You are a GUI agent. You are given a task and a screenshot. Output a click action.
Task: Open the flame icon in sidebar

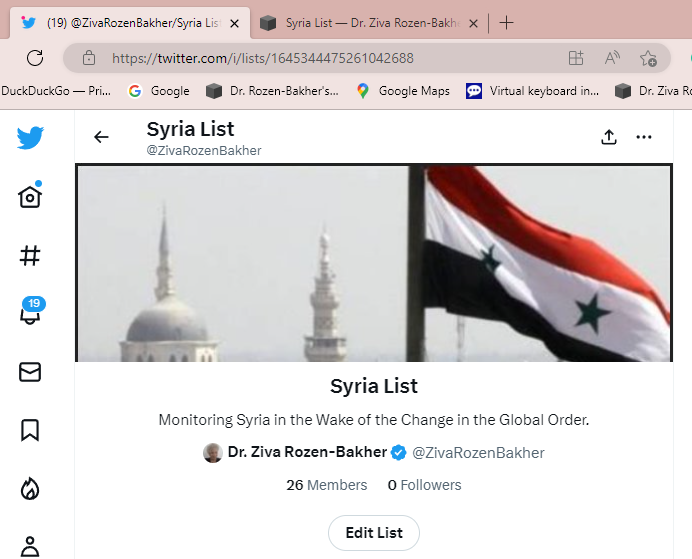[30, 488]
